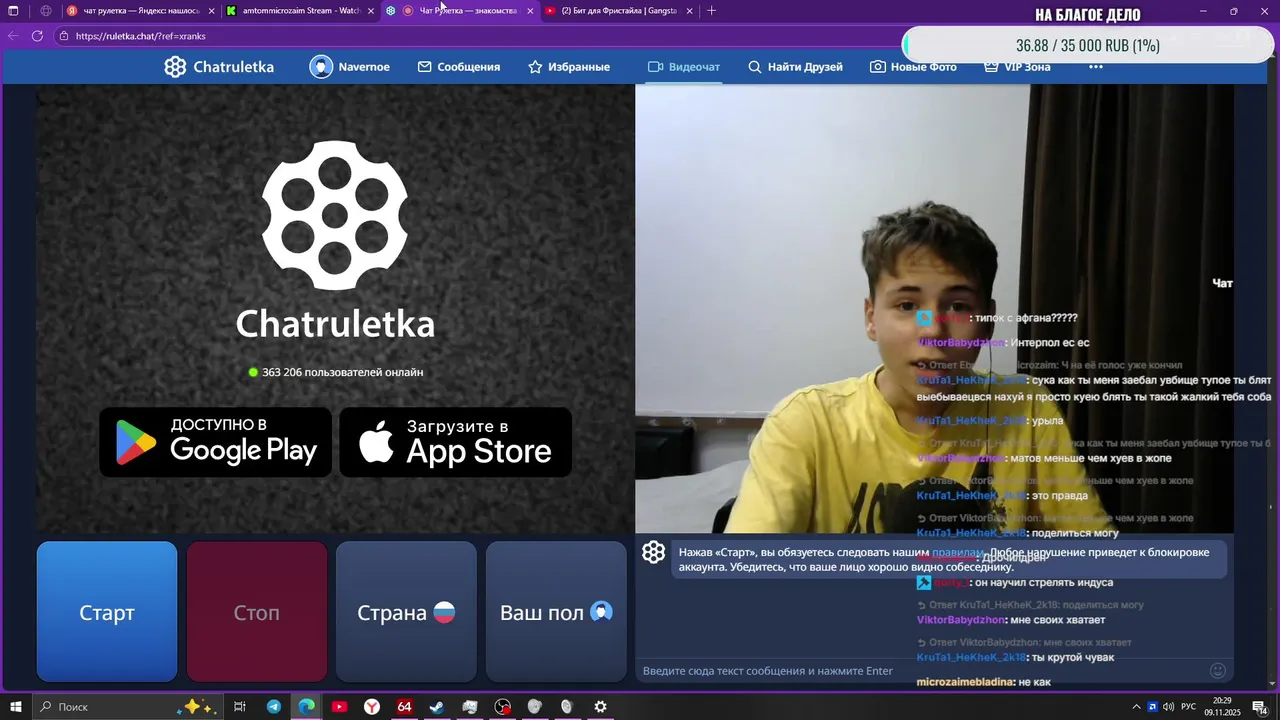Open the Windows Start menu
The image size is (1280, 720).
pos(15,707)
